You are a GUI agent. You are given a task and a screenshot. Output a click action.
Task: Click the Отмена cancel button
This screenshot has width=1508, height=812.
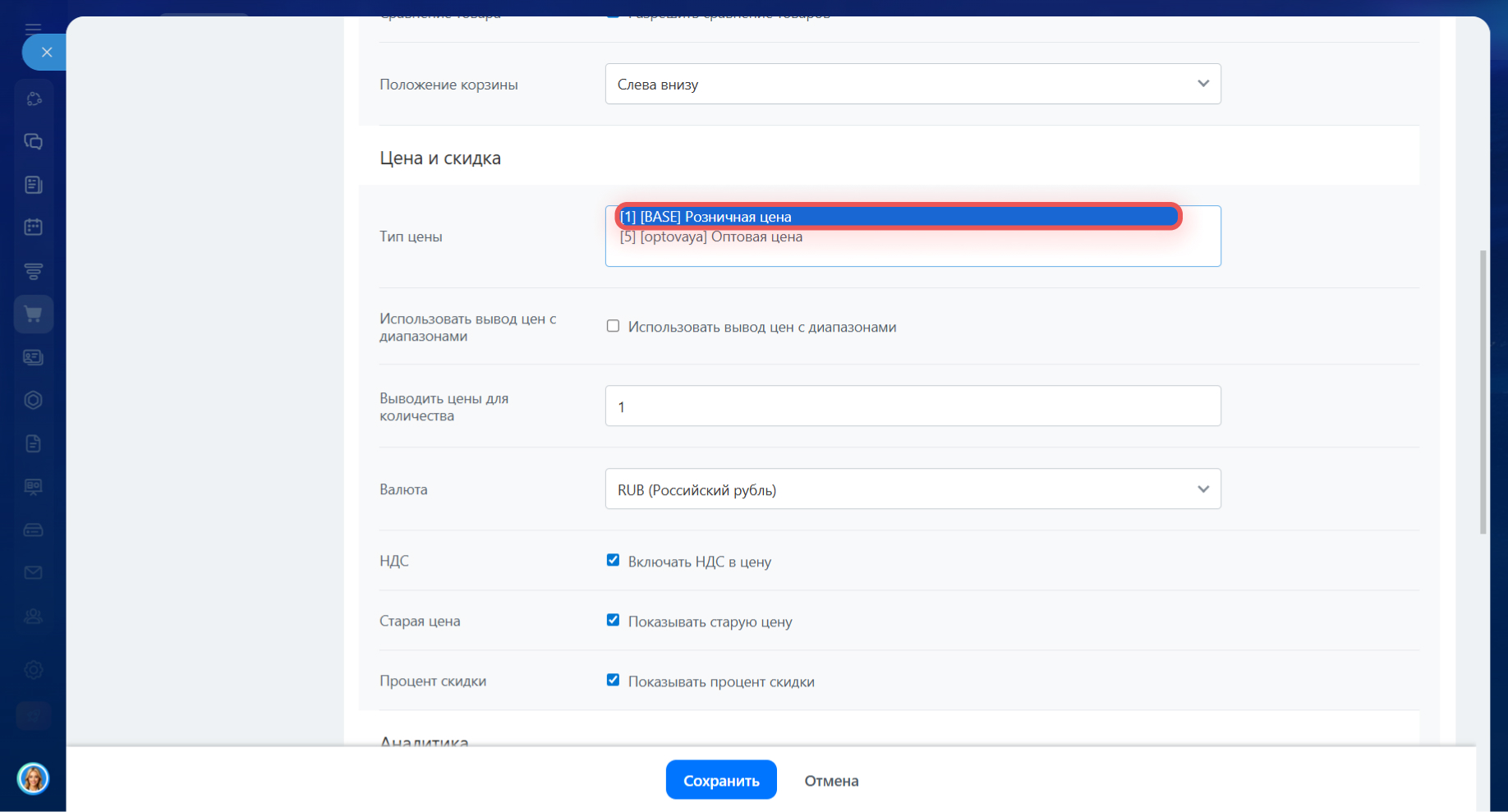point(831,781)
